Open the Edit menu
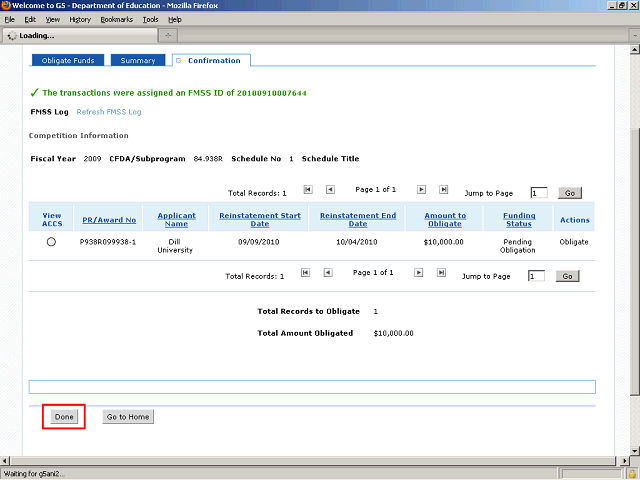Viewport: 640px width, 480px height. (30, 20)
